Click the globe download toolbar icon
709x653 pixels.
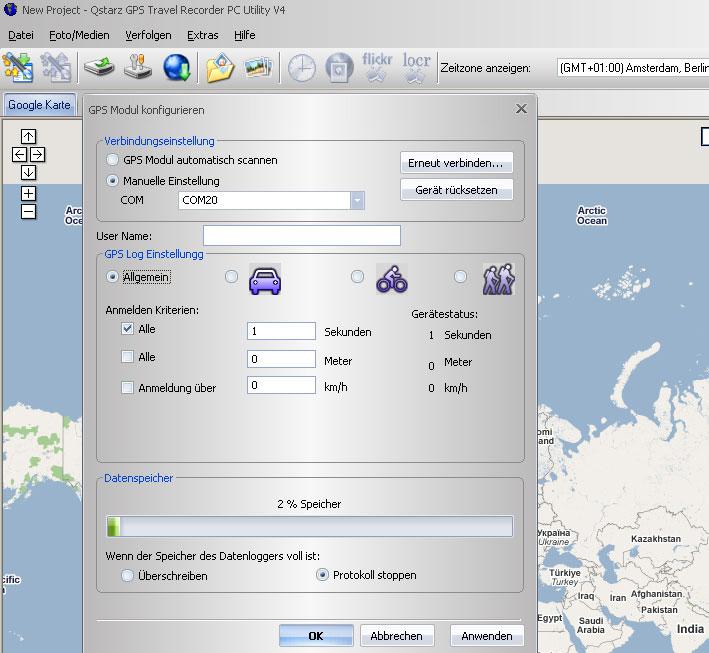177,68
